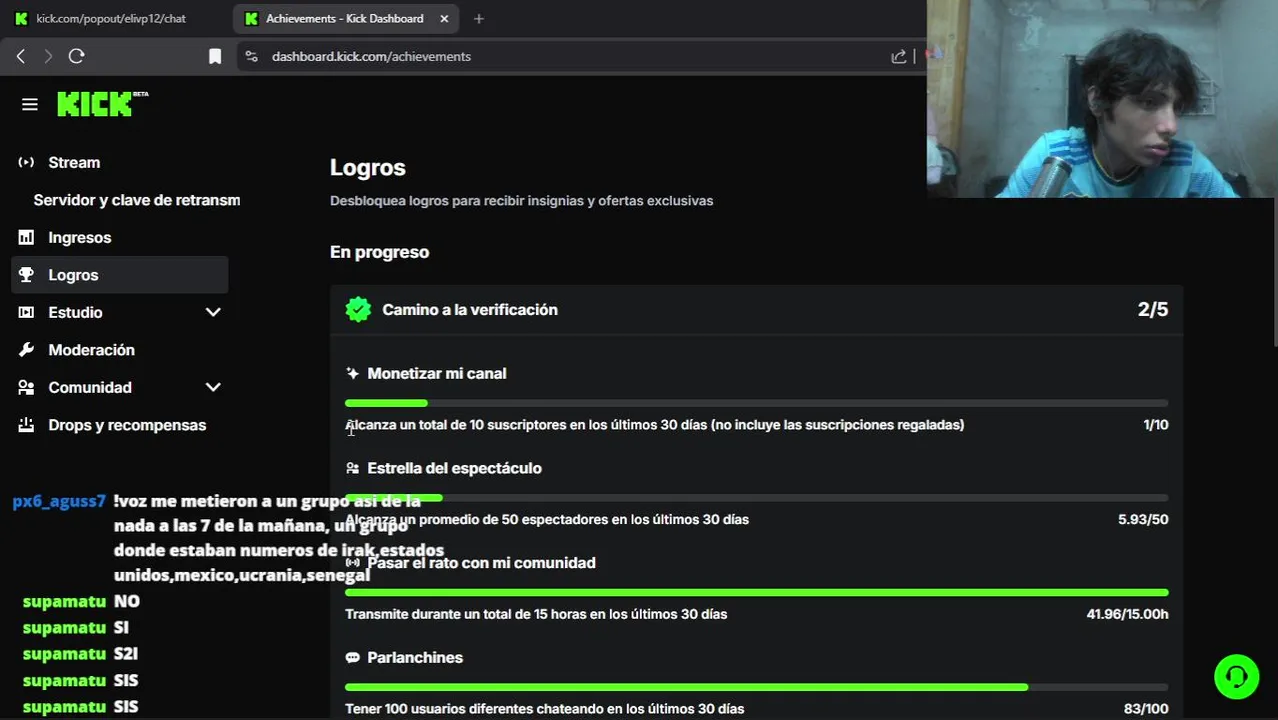Image resolution: width=1278 pixels, height=720 pixels.
Task: Click the Monetizar mi canal achievement title
Action: click(437, 373)
